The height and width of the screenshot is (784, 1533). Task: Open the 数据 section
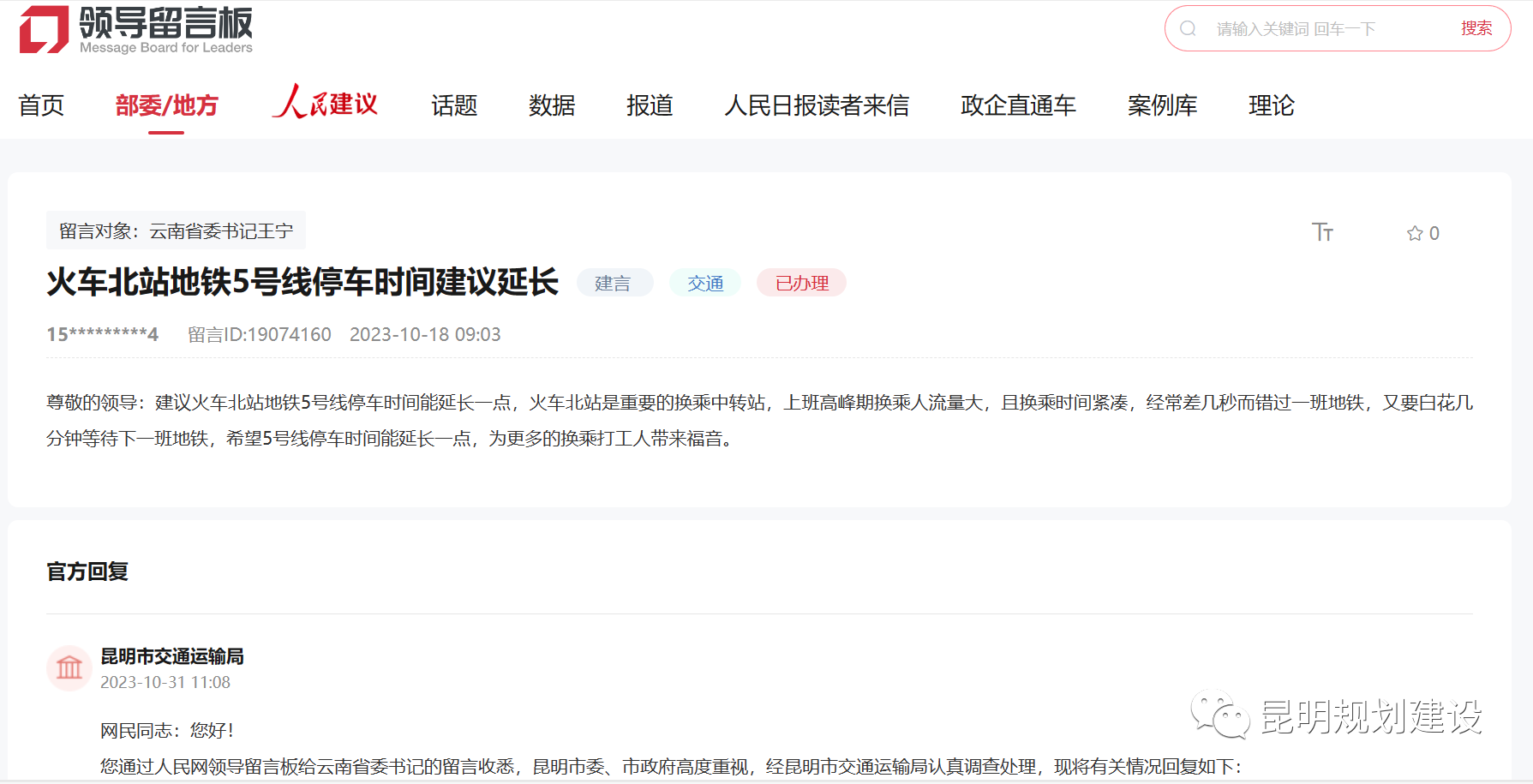pyautogui.click(x=552, y=105)
